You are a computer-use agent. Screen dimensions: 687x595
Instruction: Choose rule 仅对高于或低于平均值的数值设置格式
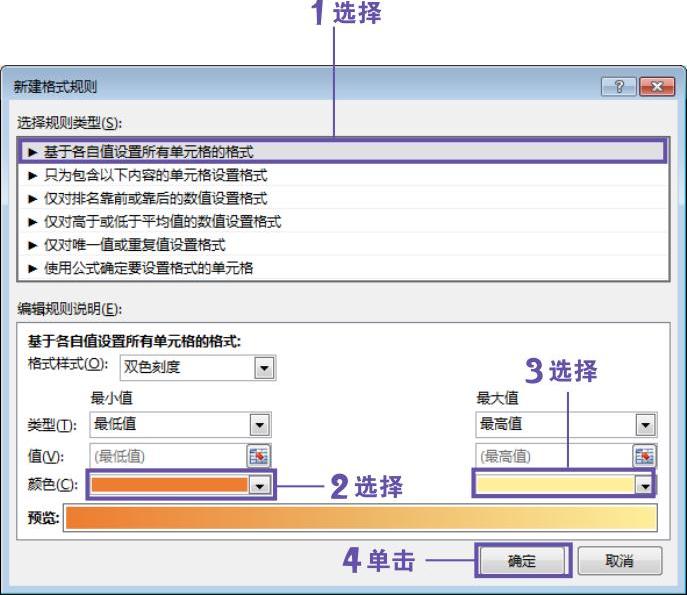[x=162, y=221]
